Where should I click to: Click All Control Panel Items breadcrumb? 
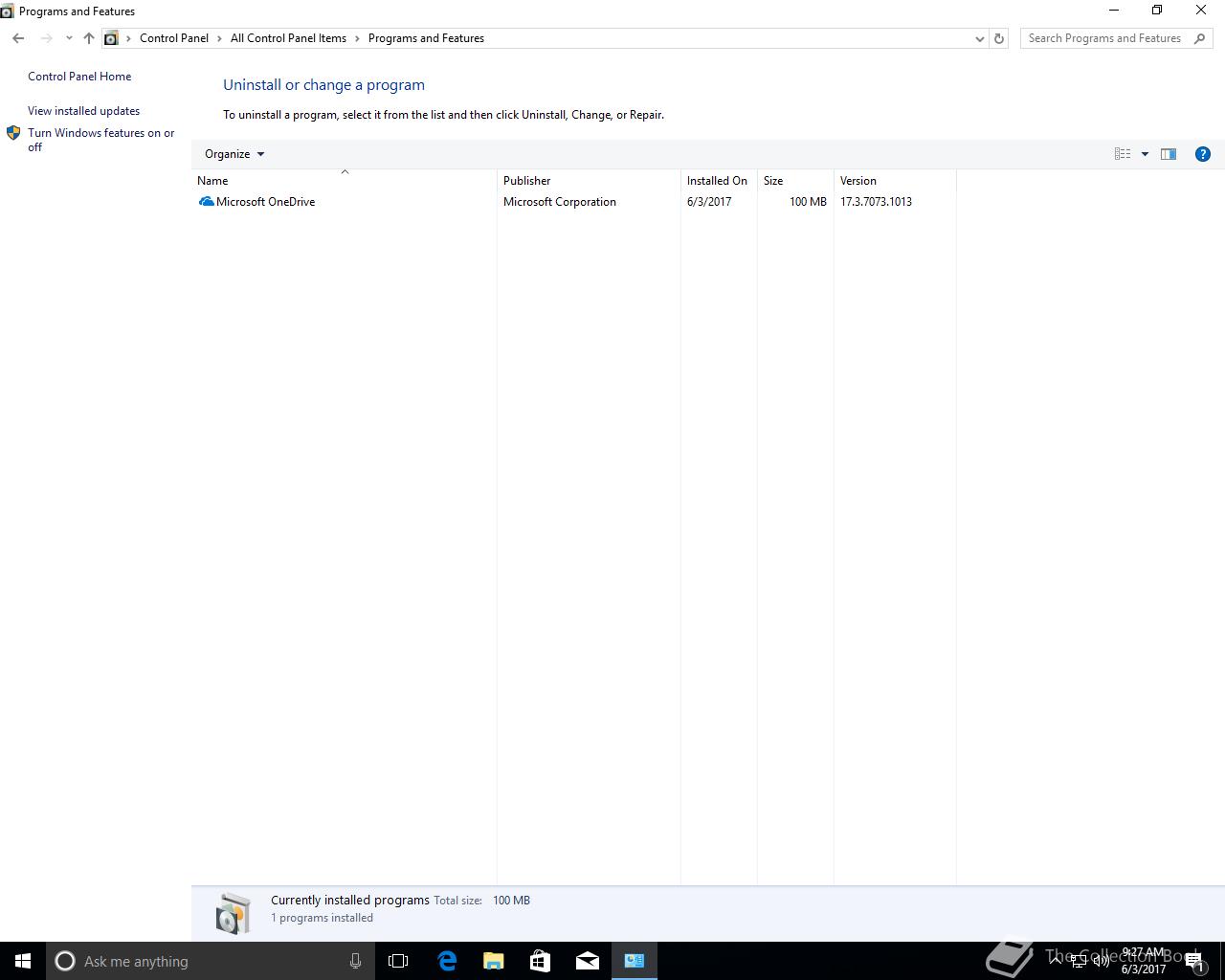[x=288, y=38]
